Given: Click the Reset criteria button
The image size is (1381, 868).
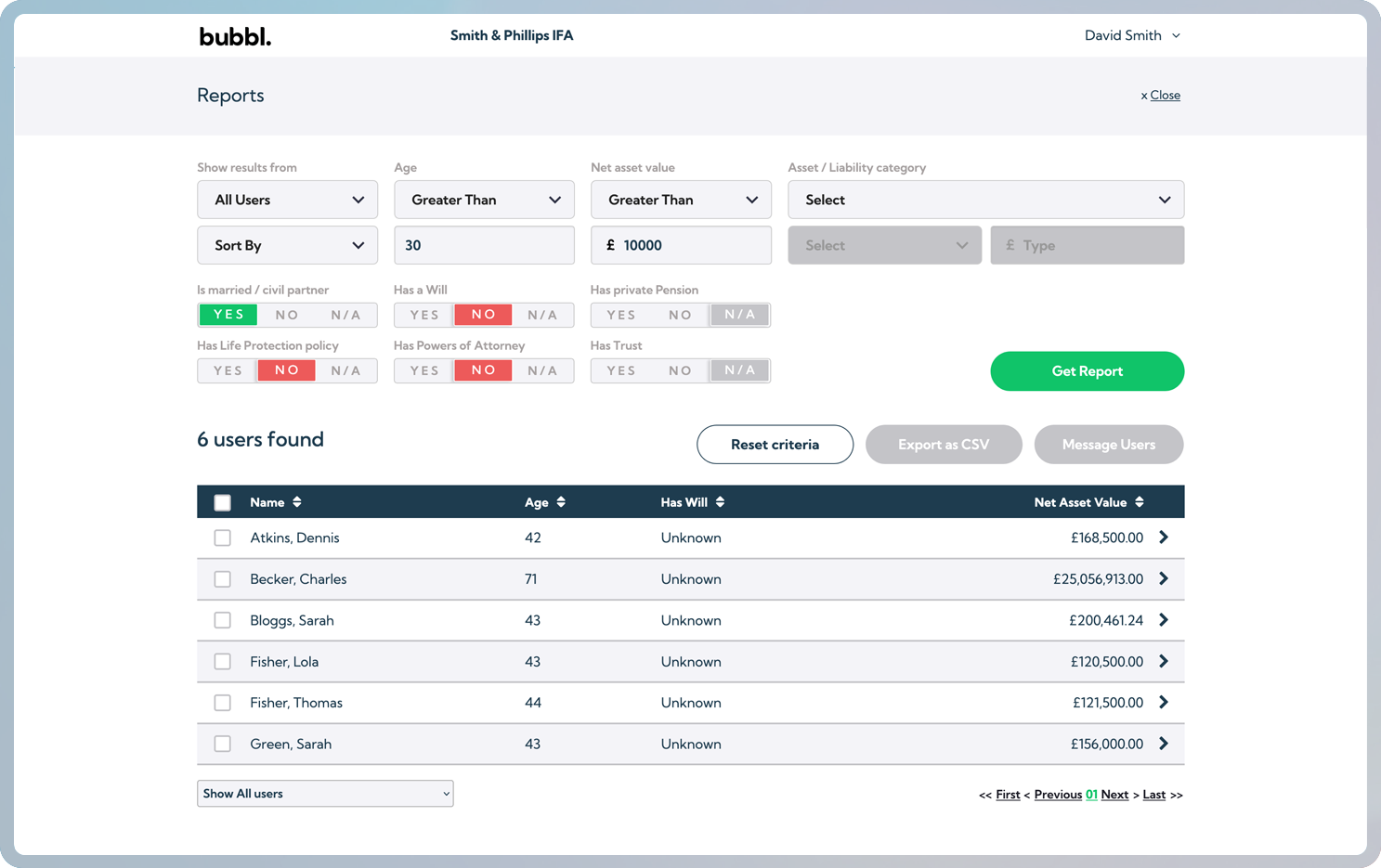Looking at the screenshot, I should click(775, 445).
